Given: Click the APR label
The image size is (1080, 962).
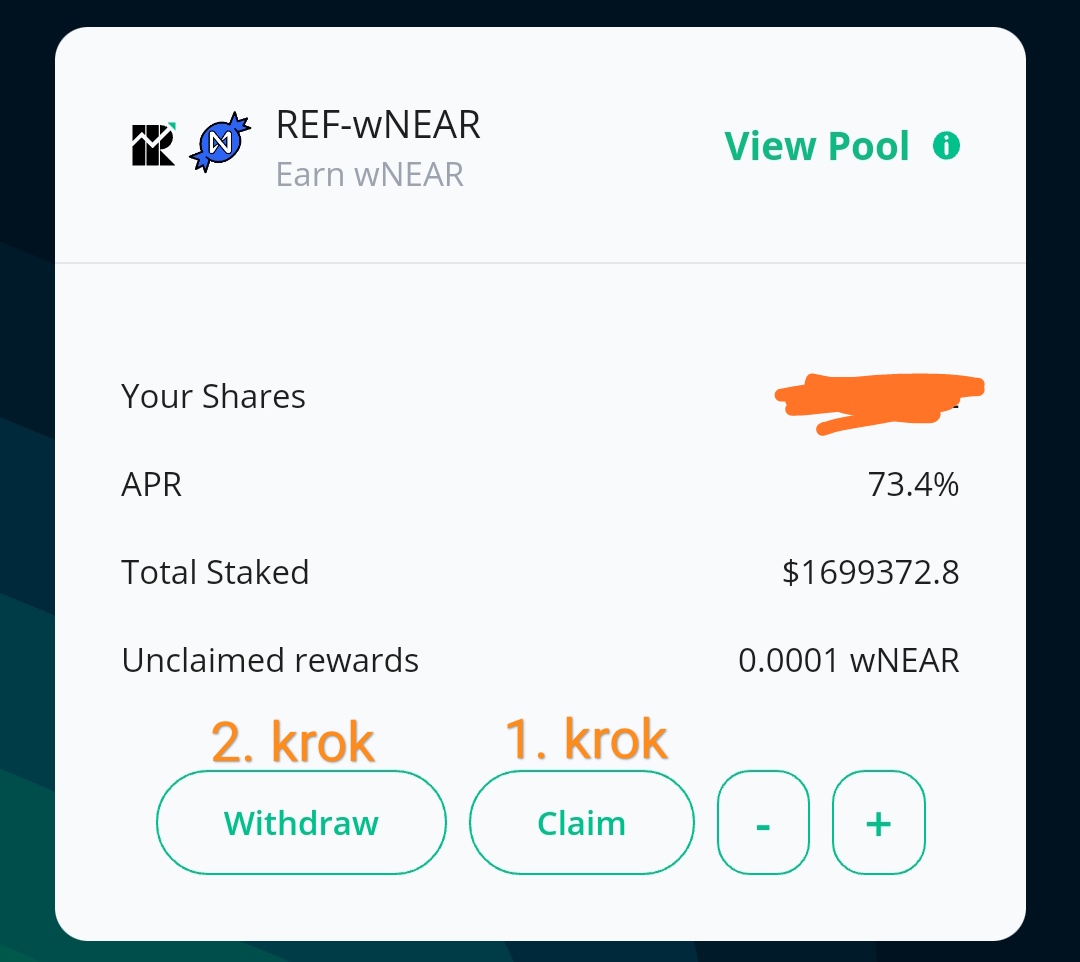Looking at the screenshot, I should (152, 485).
